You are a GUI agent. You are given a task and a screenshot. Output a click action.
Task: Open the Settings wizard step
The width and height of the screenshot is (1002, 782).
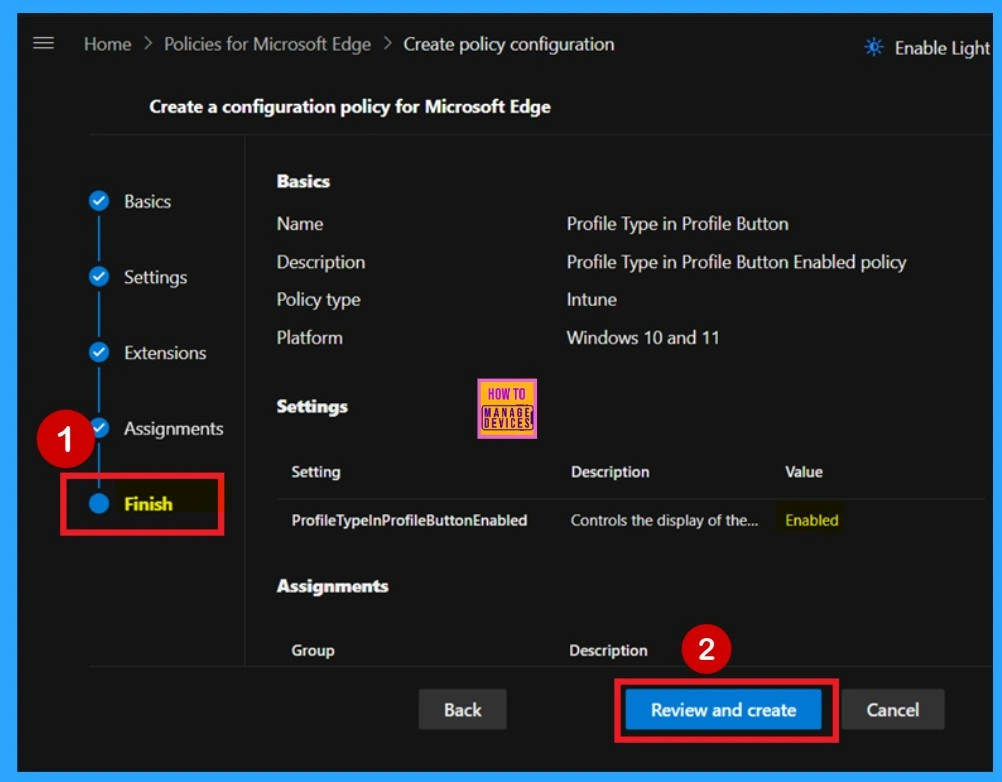155,277
